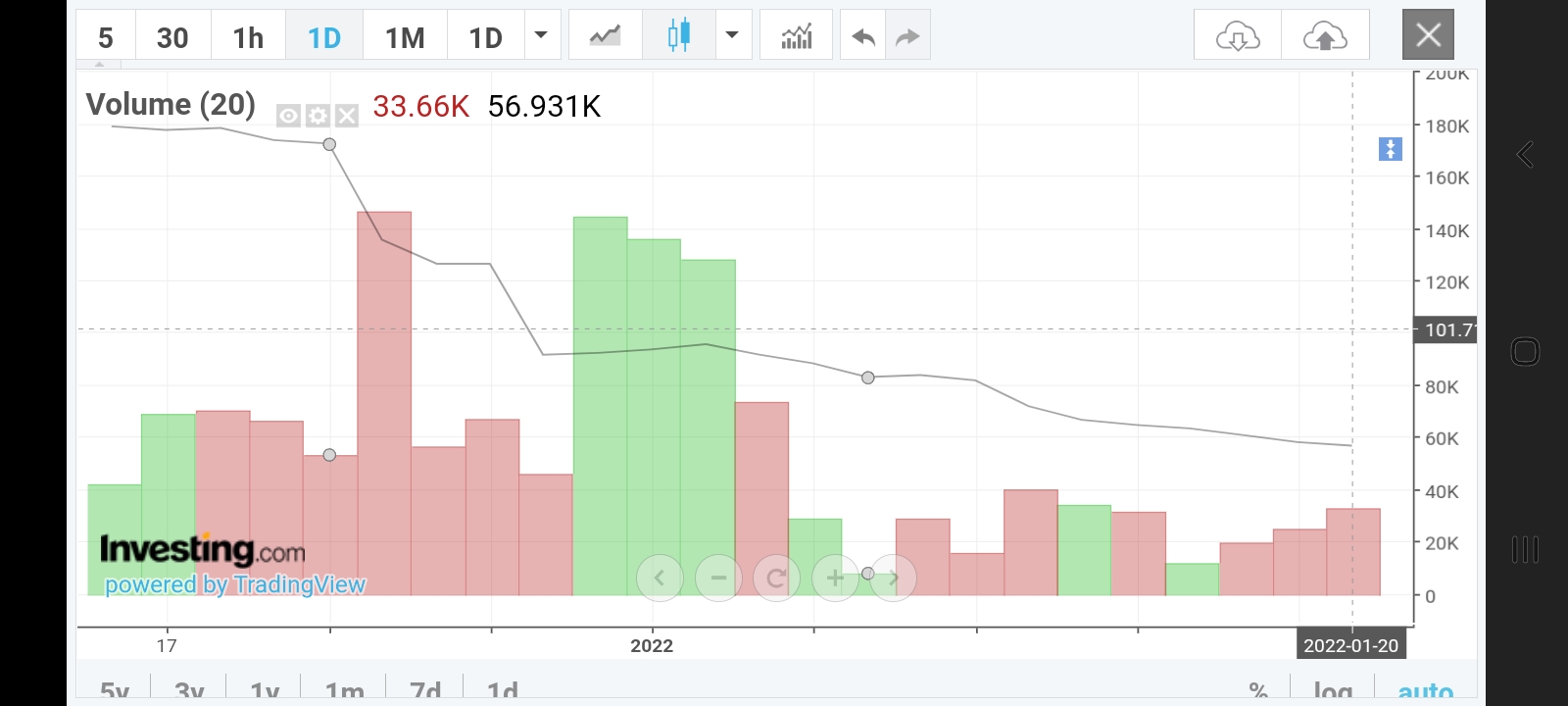1568x706 pixels.
Task: Toggle auto scale on price axis
Action: (1425, 691)
